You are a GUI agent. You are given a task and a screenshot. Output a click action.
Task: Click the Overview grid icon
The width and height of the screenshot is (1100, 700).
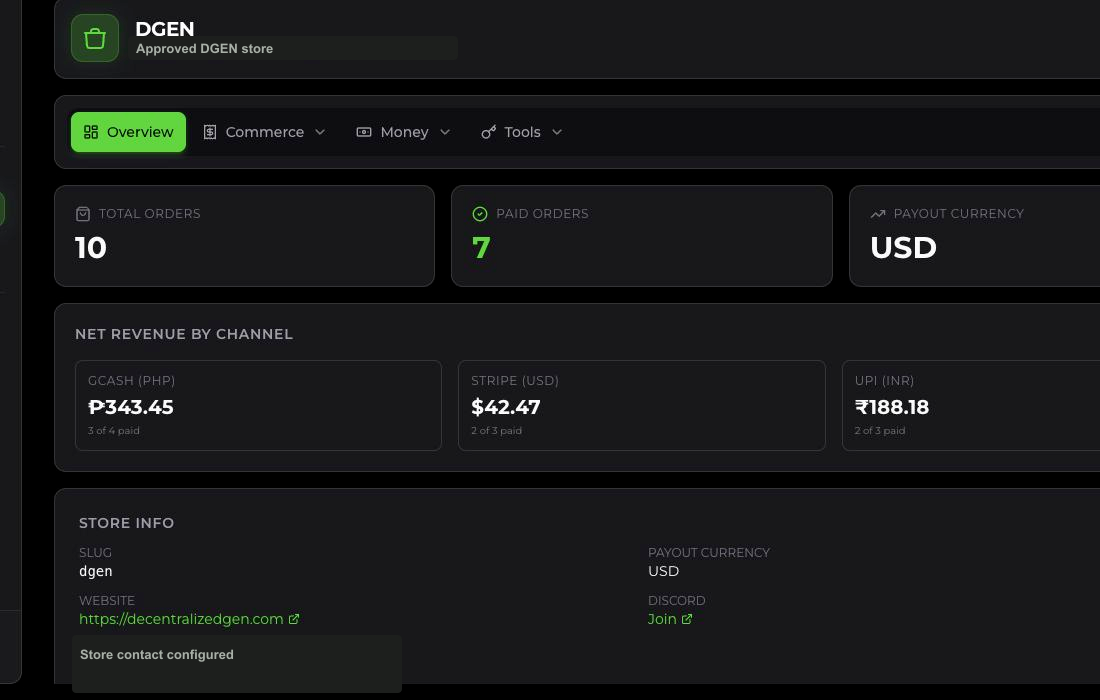(91, 132)
